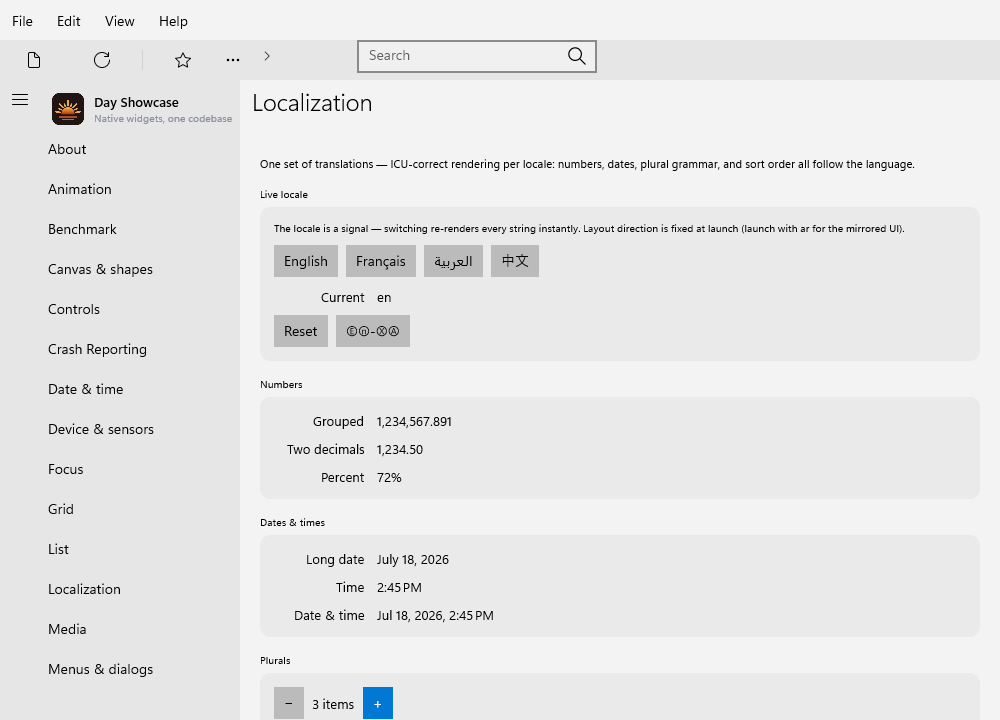
Task: Go to the About page
Action: click(x=67, y=149)
